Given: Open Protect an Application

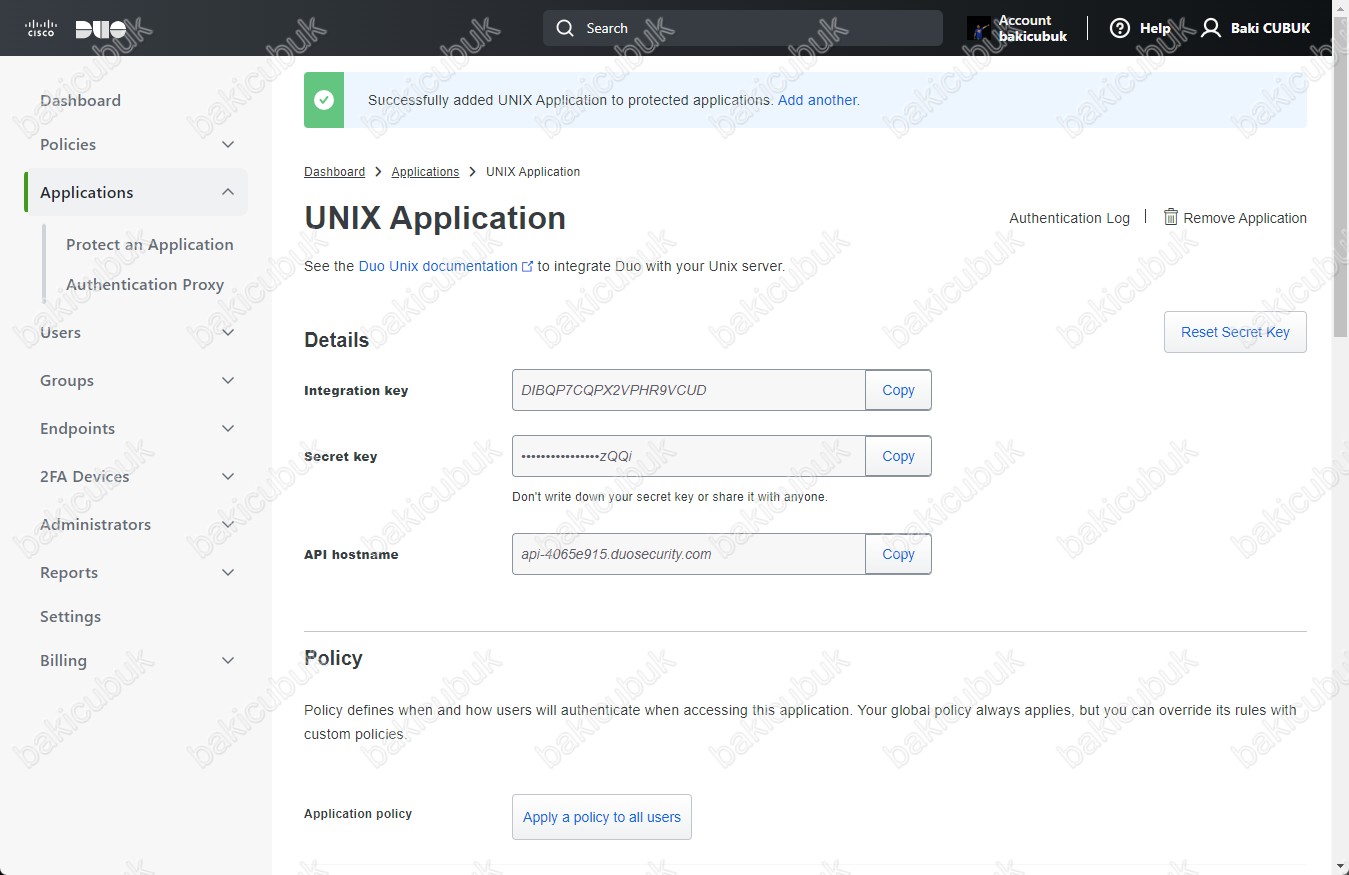Looking at the screenshot, I should [150, 244].
